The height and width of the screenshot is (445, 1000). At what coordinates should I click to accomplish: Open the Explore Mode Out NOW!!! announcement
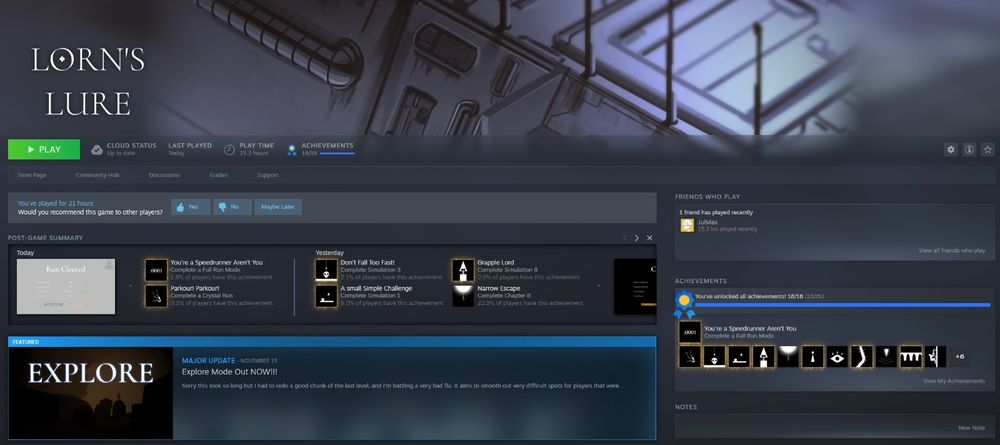(x=230, y=372)
